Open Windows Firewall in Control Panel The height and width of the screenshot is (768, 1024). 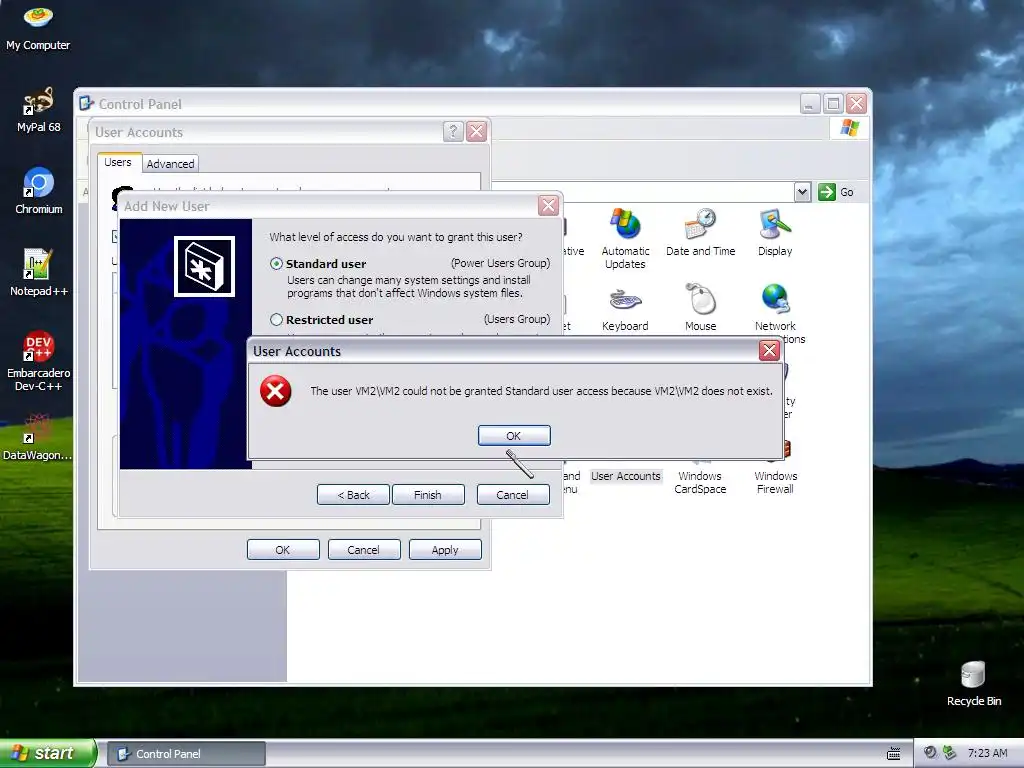[775, 482]
